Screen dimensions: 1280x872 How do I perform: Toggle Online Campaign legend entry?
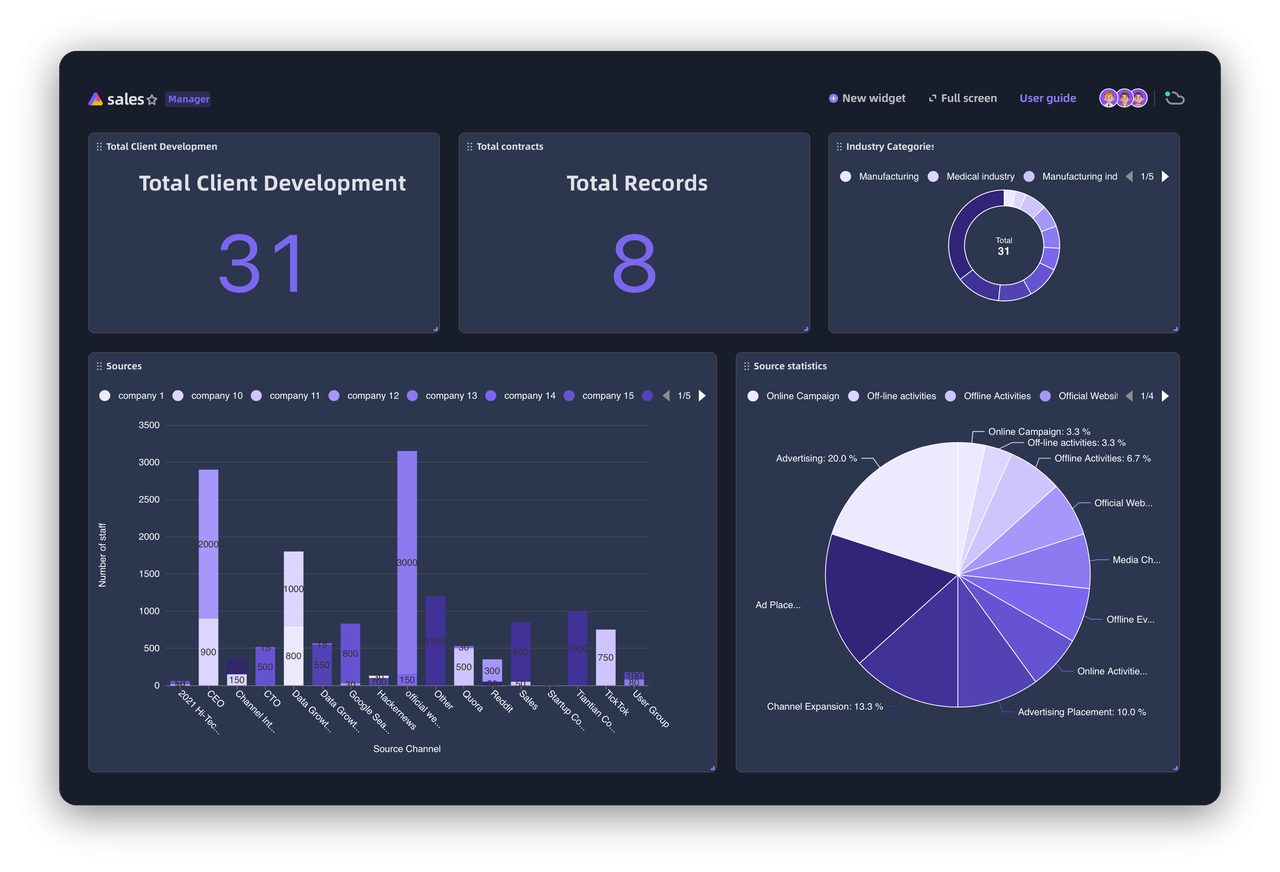tap(793, 396)
